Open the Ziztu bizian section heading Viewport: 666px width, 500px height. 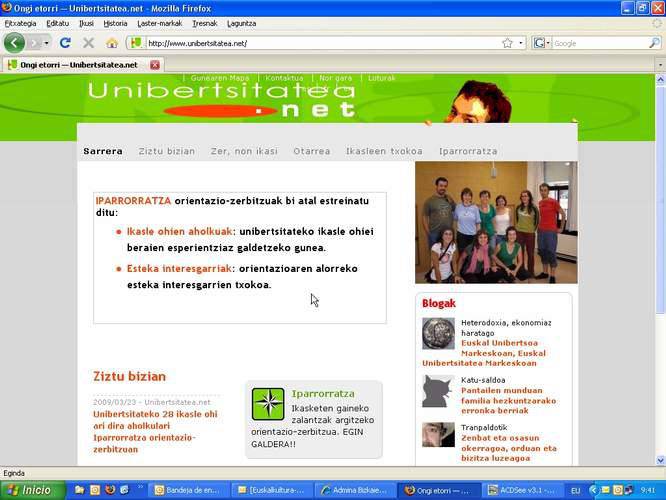tap(130, 376)
